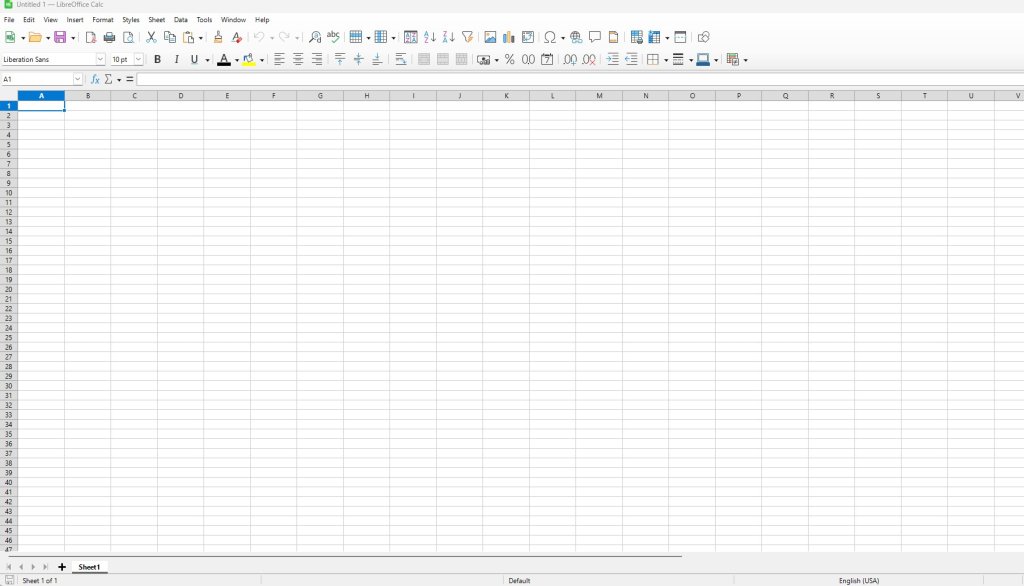Insert an image
Viewport: 1024px width, 586px height.
[x=490, y=37]
